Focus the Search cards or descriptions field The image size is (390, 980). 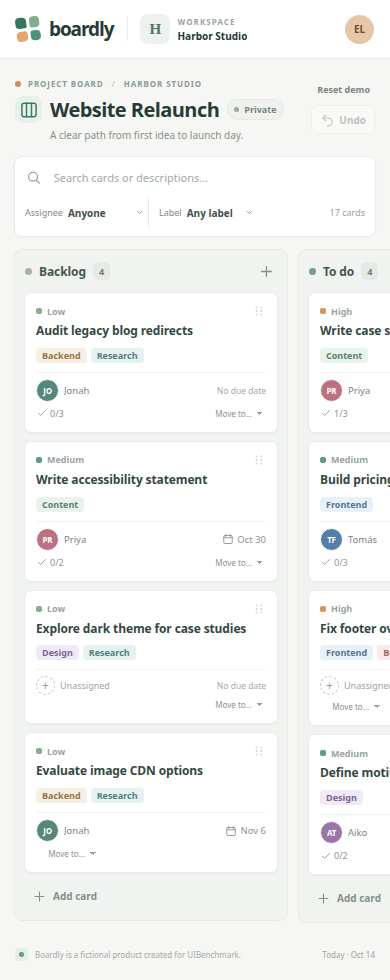click(195, 178)
